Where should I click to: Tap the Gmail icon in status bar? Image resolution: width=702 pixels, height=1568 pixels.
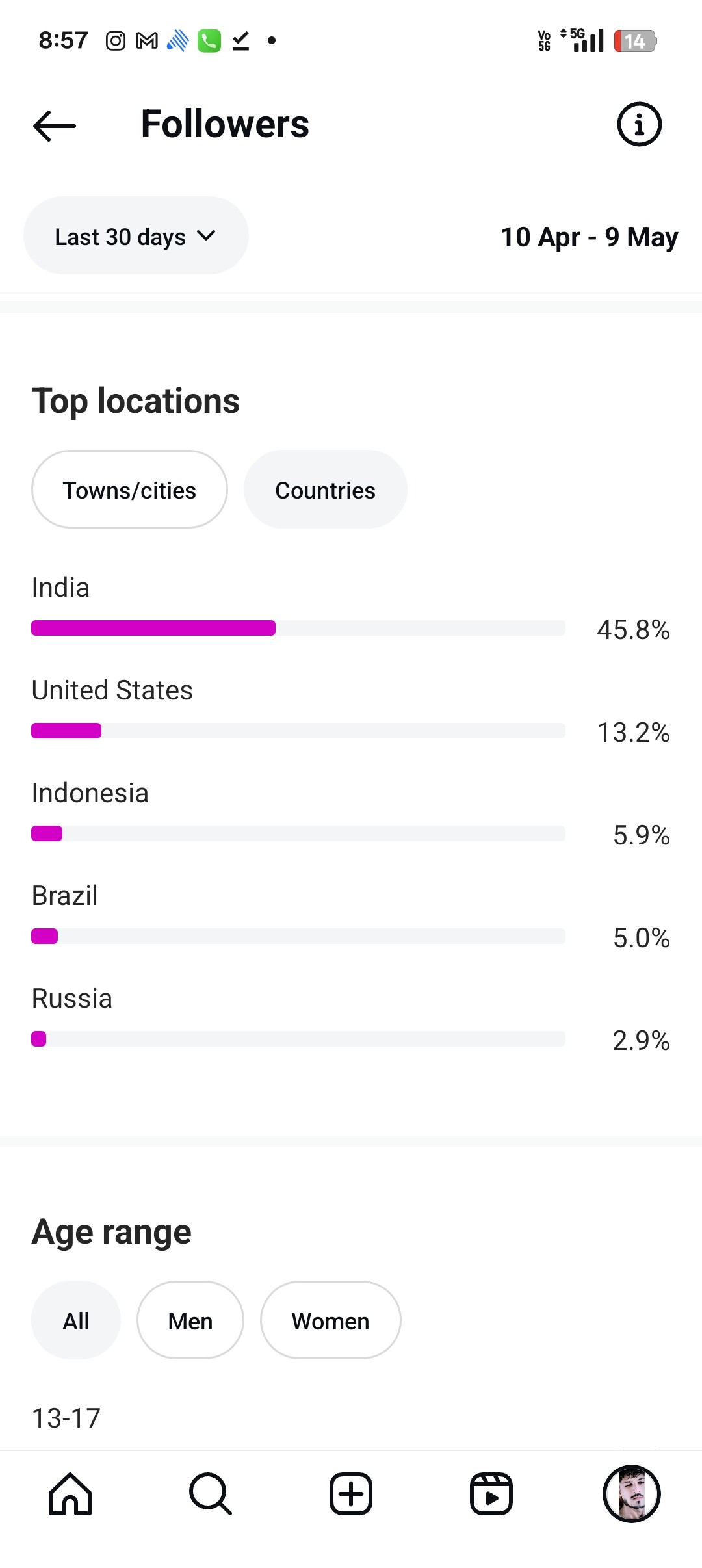pos(147,41)
